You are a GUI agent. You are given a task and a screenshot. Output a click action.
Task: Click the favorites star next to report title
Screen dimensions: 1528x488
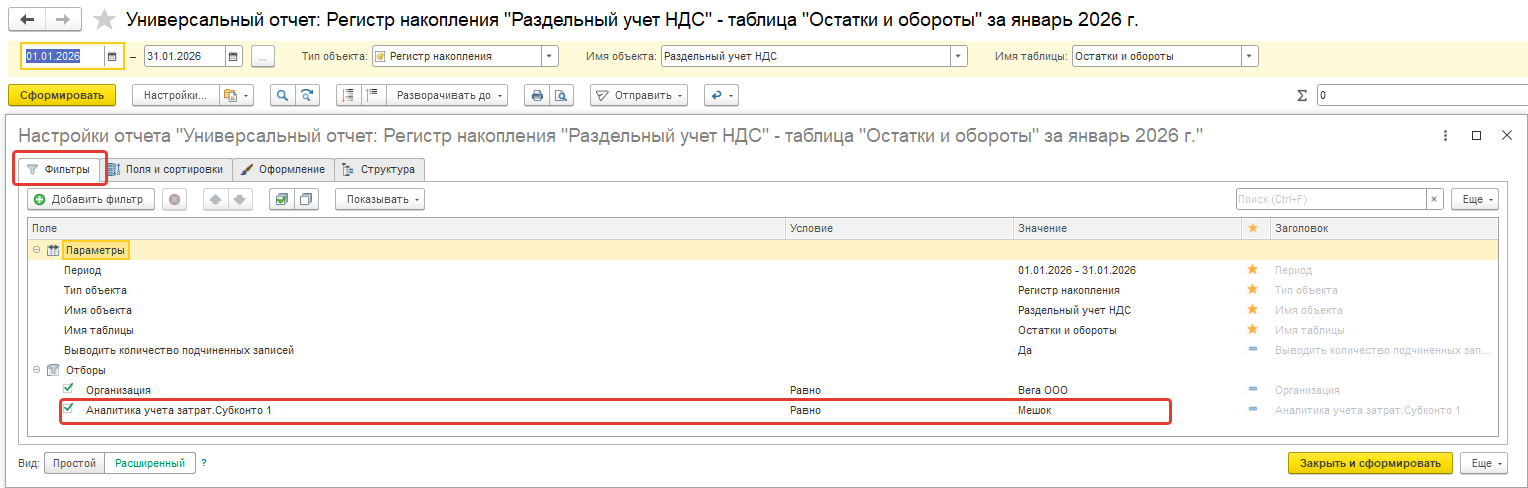click(103, 20)
